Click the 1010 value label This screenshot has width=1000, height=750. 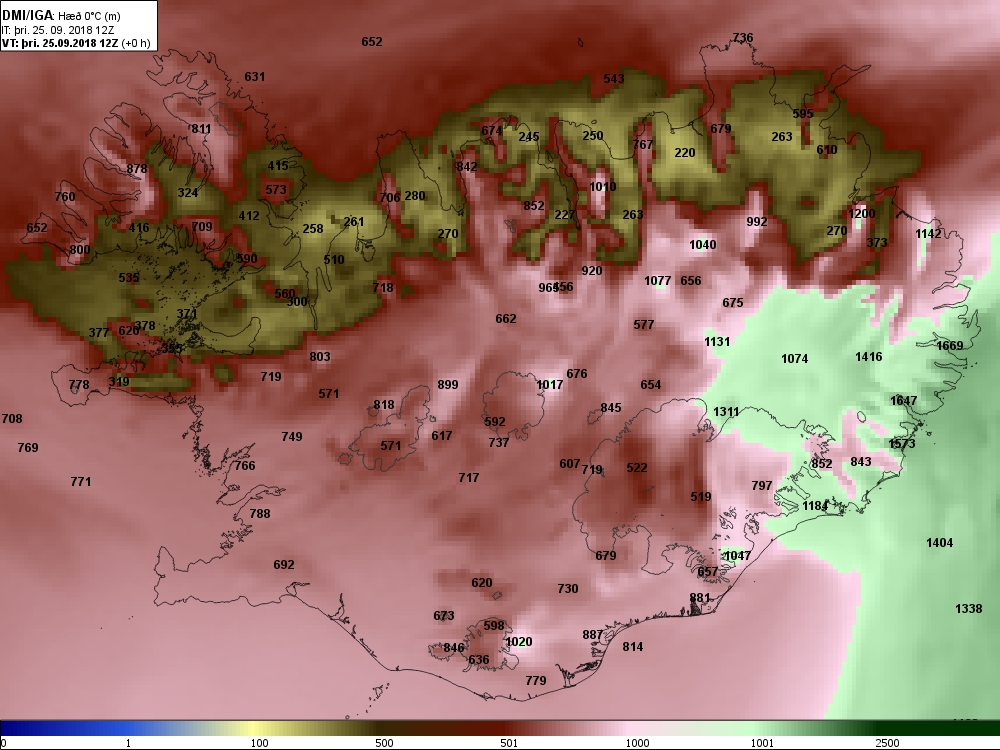pyautogui.click(x=603, y=187)
